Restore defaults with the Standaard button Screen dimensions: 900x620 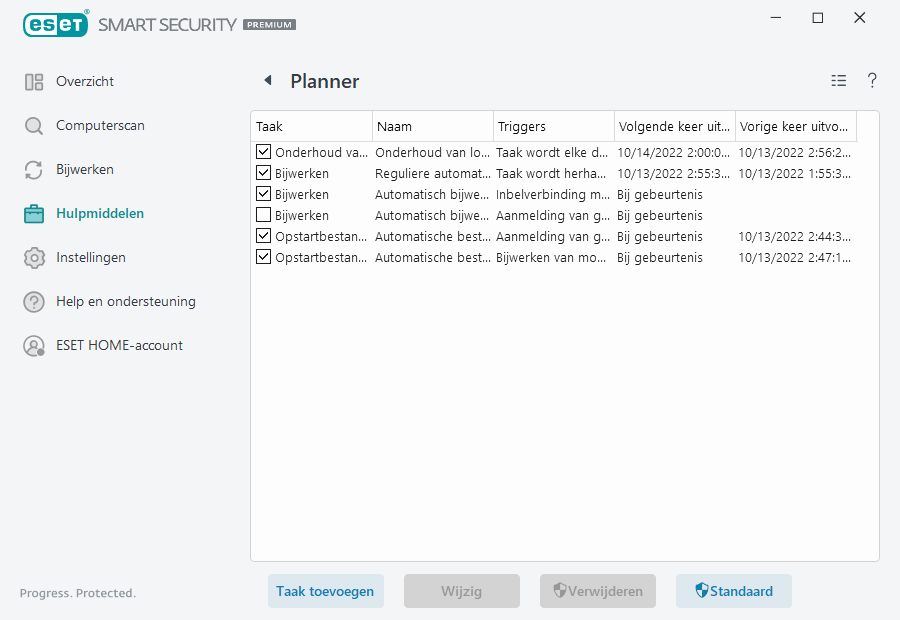(x=733, y=591)
